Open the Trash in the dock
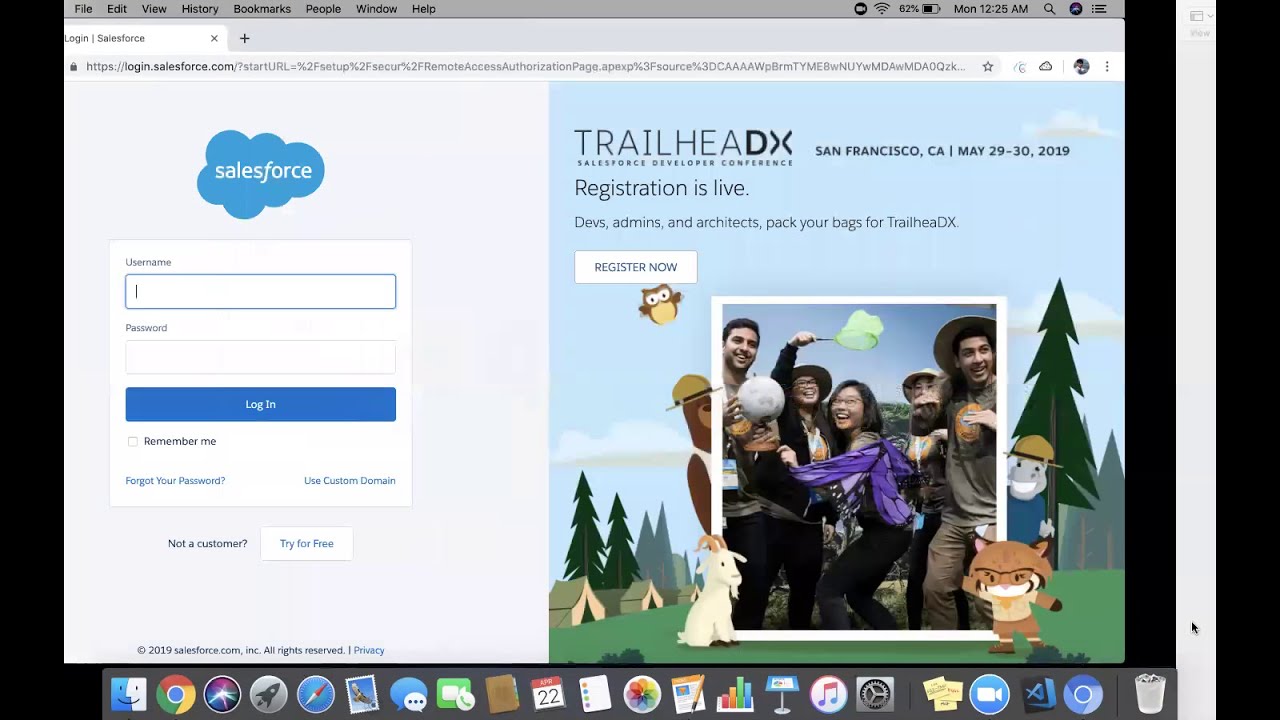The width and height of the screenshot is (1280, 720). (x=1150, y=694)
